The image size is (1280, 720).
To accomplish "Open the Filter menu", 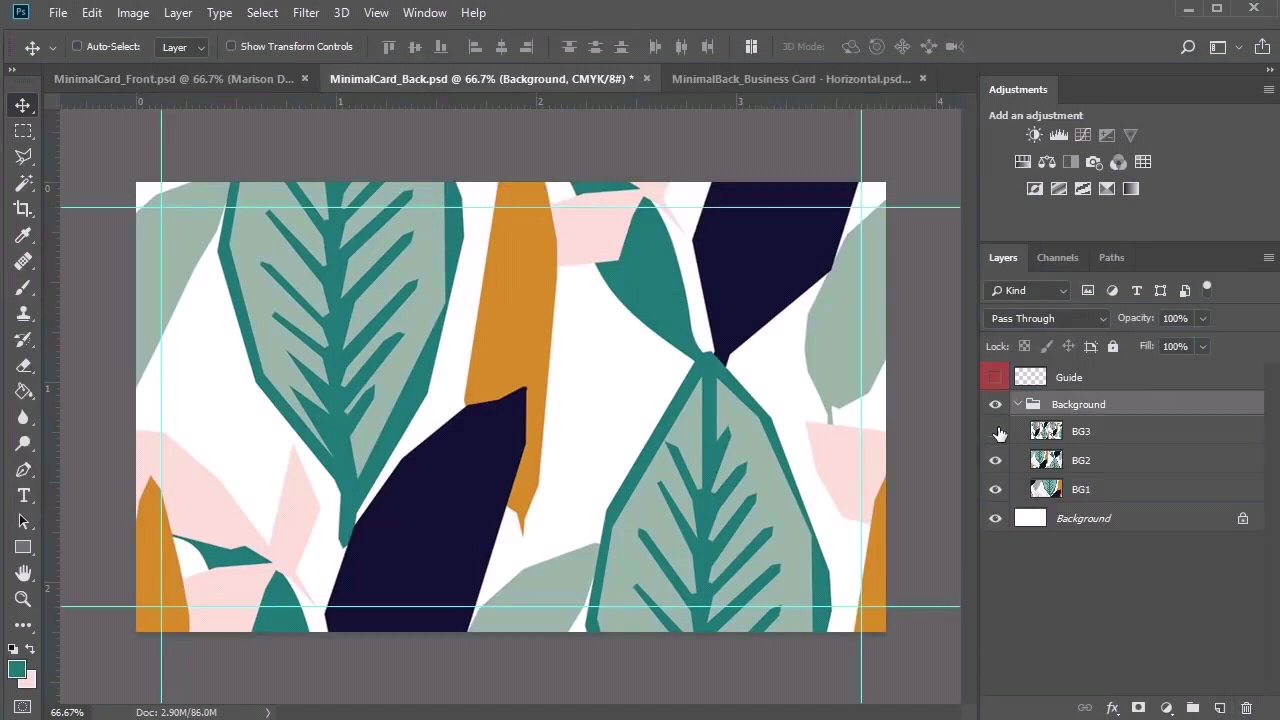I will pos(306,13).
